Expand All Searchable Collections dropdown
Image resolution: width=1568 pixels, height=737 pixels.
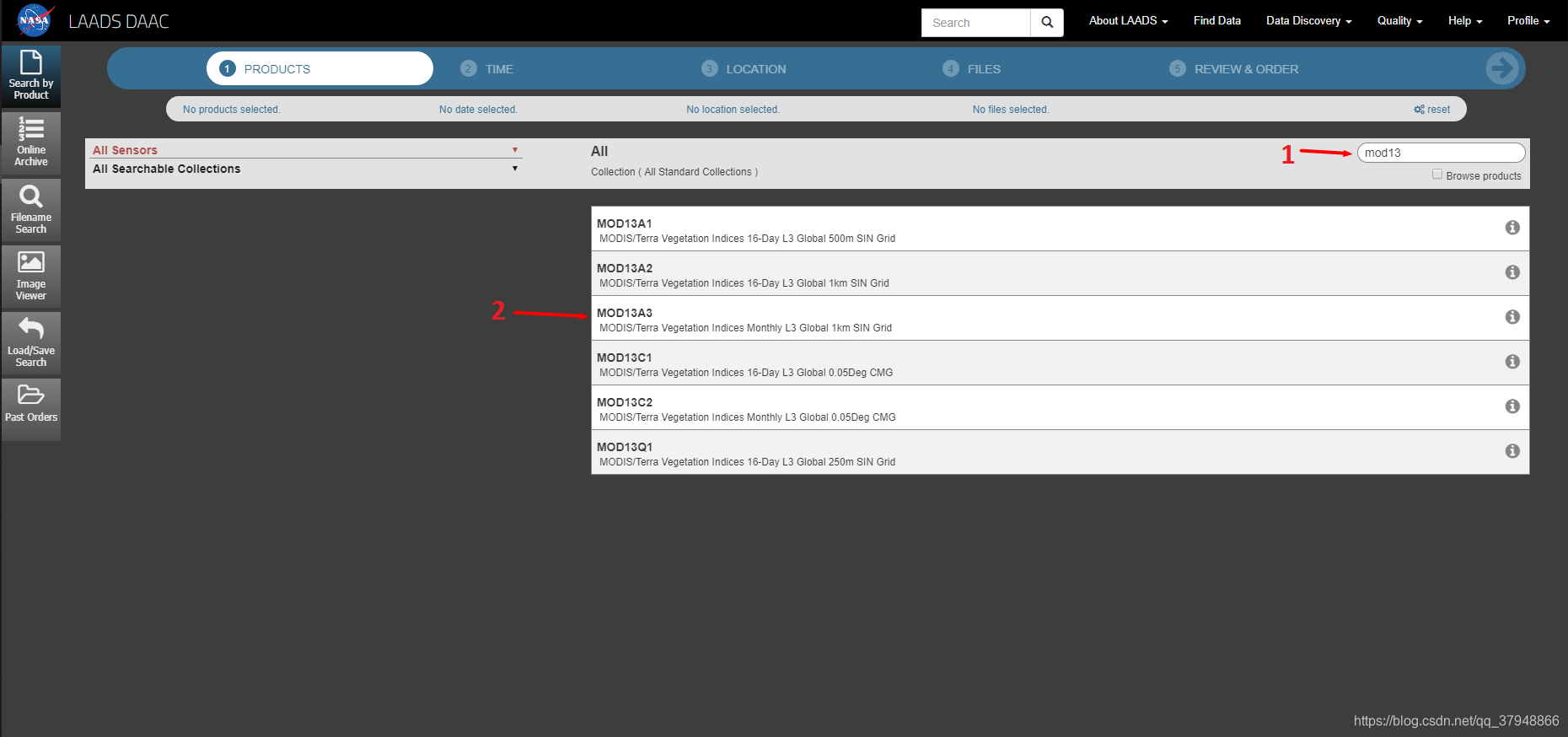tap(306, 169)
